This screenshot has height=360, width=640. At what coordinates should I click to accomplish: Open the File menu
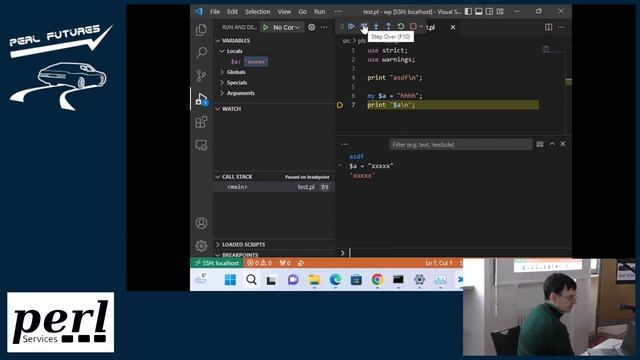click(x=215, y=11)
